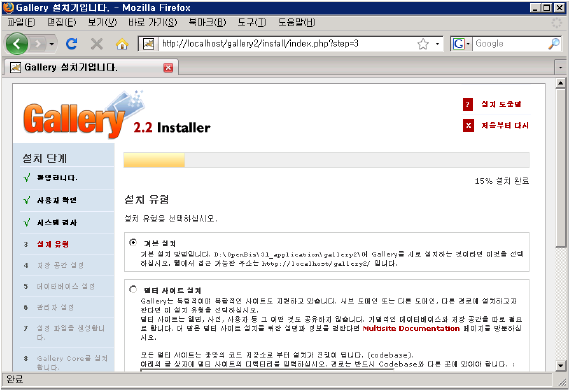Open the Multisite Documentation link
Viewport: 569px width, 390px height.
pos(411,329)
